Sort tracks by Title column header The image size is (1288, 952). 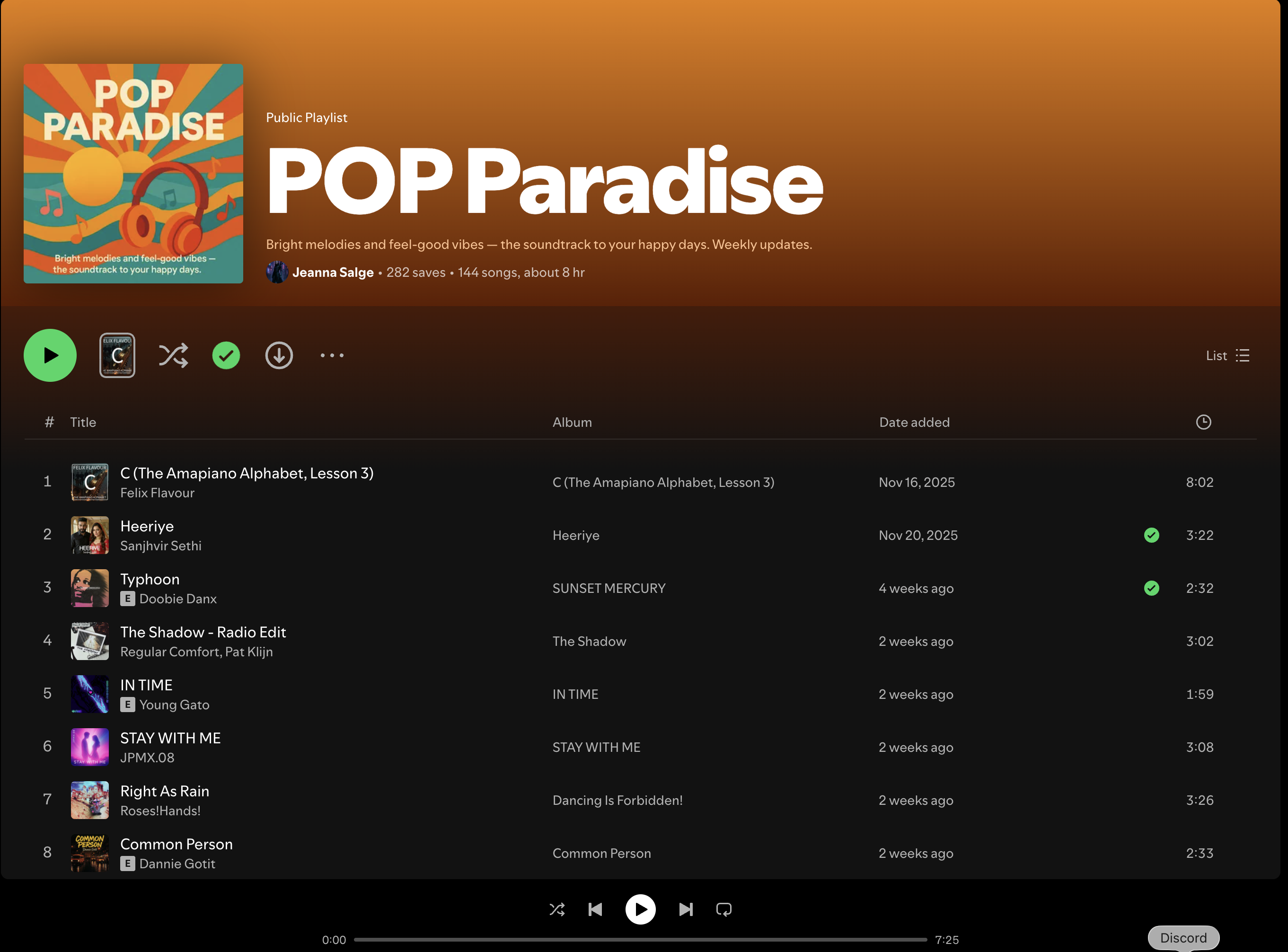click(x=83, y=423)
